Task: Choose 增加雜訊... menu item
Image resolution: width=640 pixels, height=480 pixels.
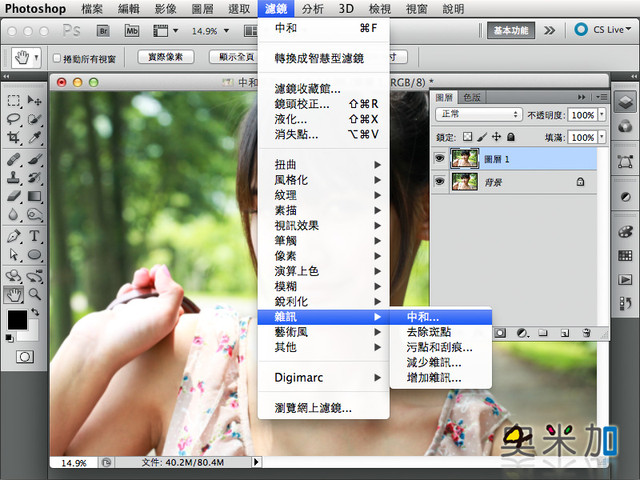Action: click(x=441, y=378)
